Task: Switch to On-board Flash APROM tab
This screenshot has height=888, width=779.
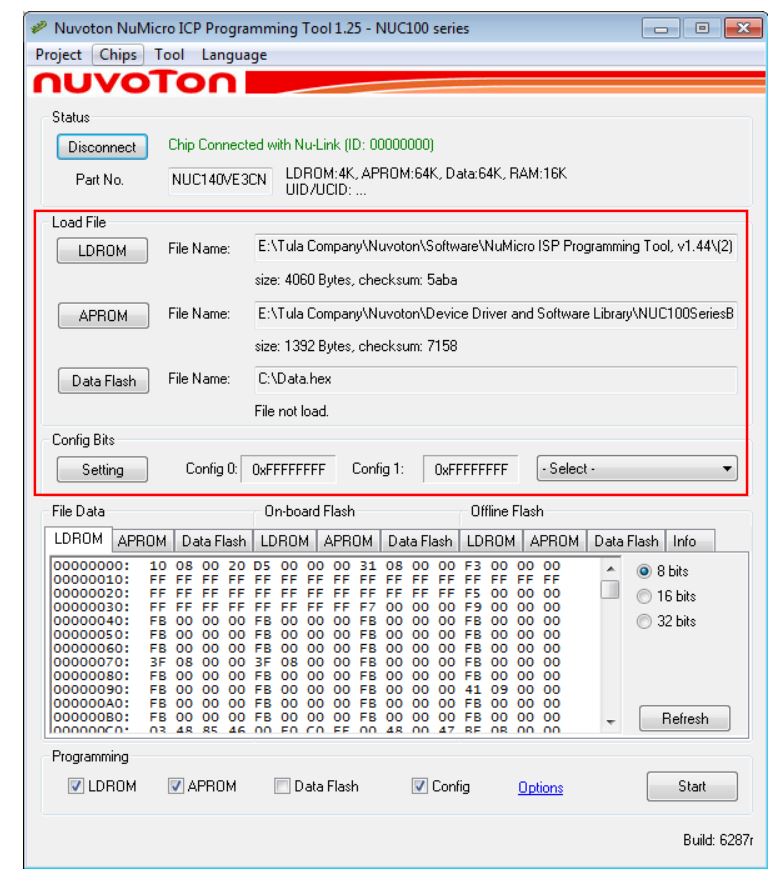Action: 348,541
